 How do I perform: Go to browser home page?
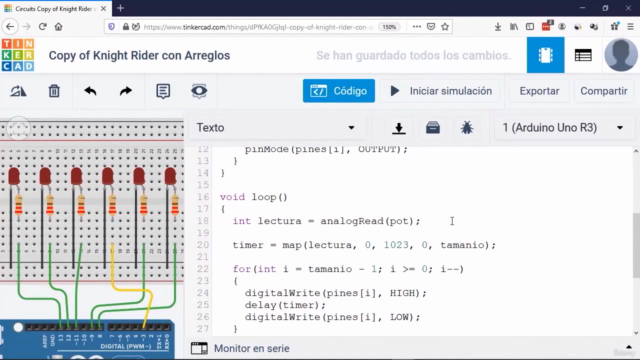coord(58,27)
